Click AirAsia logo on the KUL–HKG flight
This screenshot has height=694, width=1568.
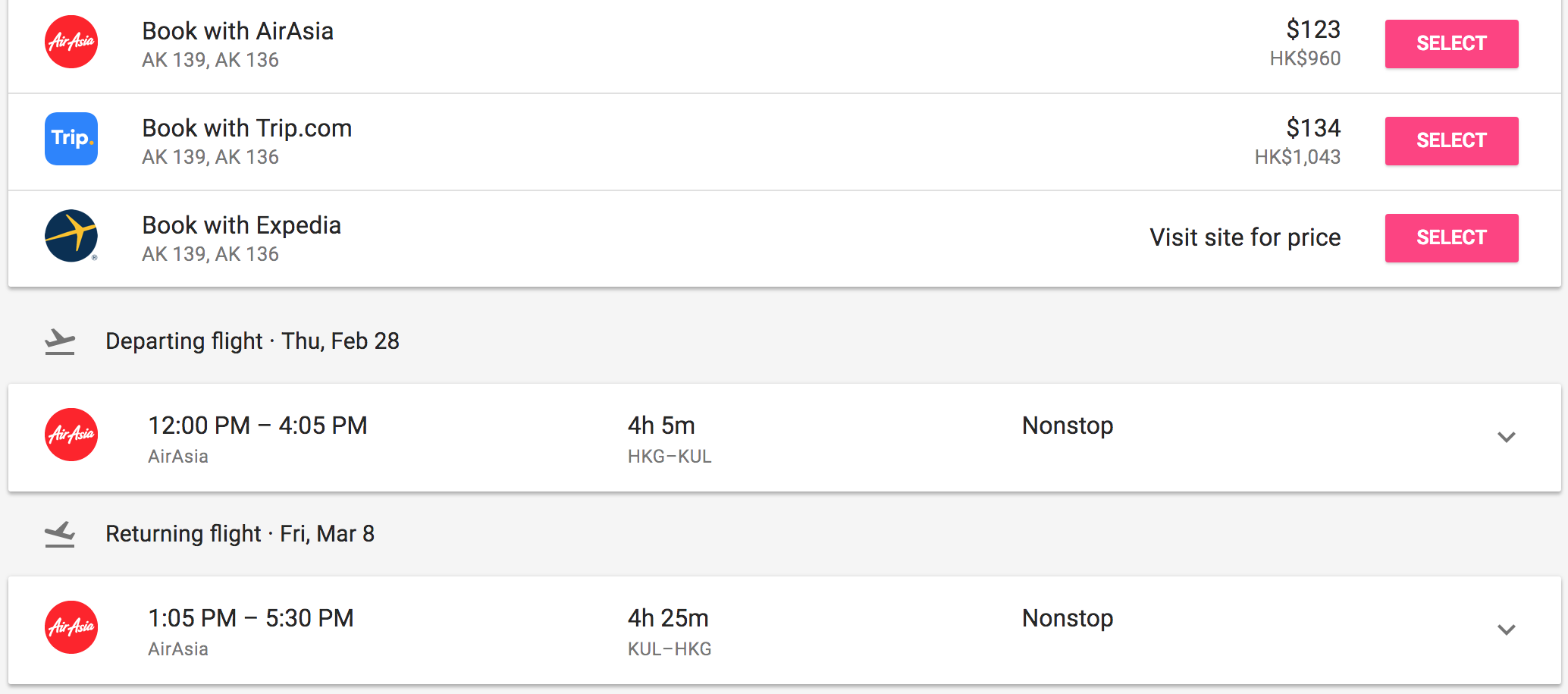(71, 627)
